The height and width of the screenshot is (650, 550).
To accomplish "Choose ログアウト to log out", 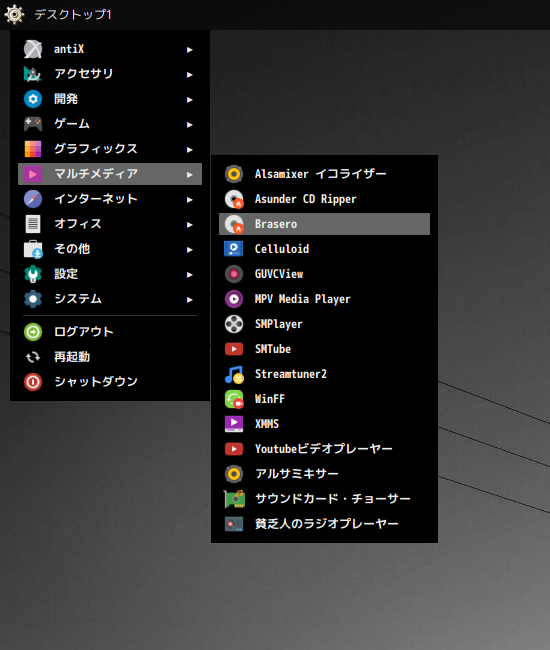I will [x=110, y=332].
